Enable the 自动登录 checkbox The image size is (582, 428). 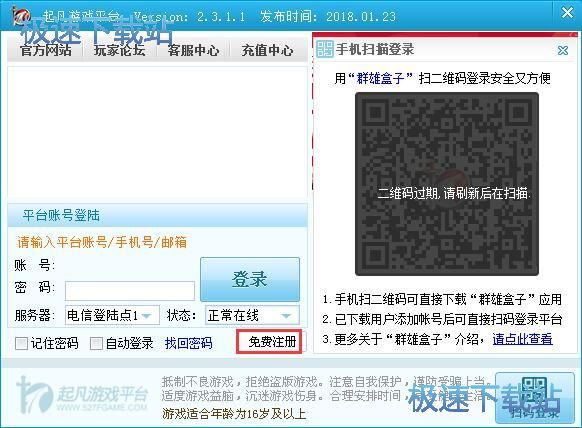(x=96, y=343)
